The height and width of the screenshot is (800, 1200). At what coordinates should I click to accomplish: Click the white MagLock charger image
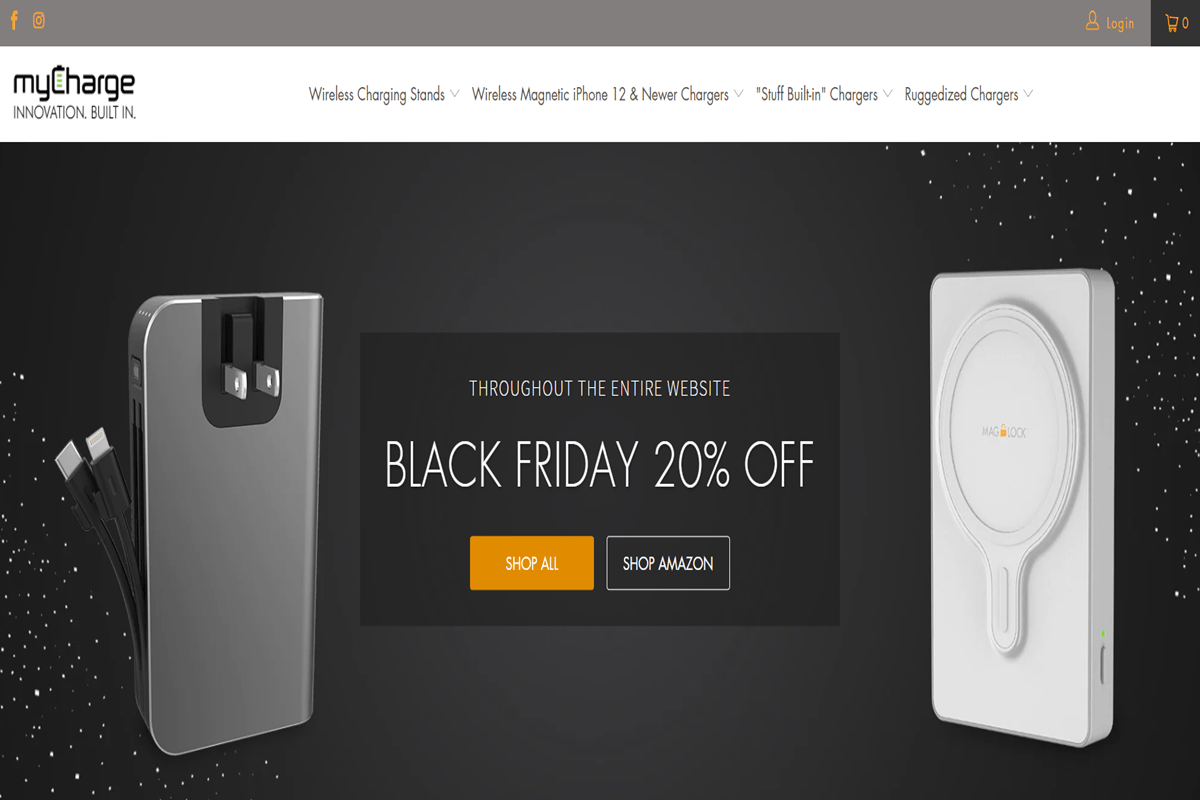tap(1022, 507)
